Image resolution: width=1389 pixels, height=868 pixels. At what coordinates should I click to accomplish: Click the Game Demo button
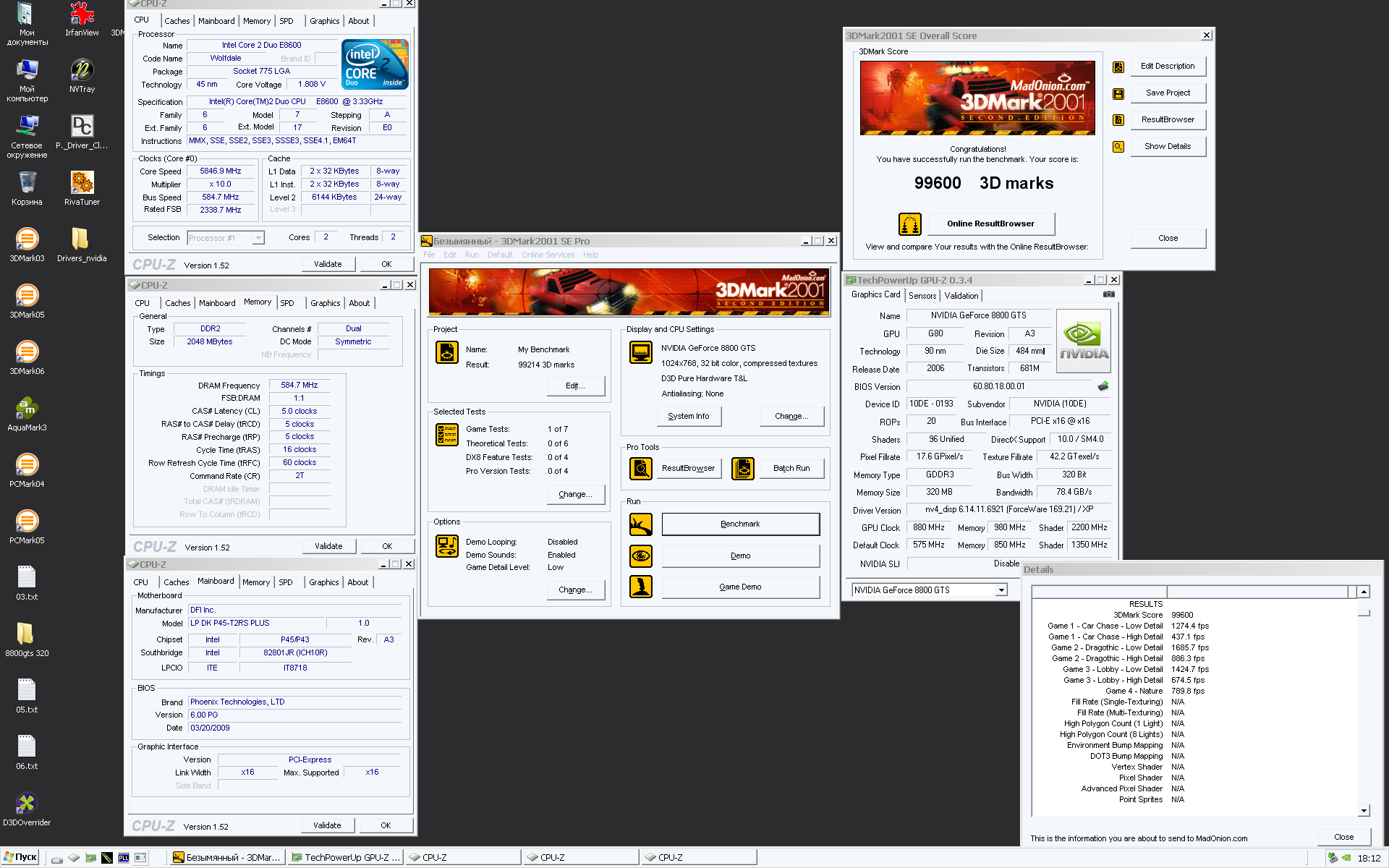point(741,587)
